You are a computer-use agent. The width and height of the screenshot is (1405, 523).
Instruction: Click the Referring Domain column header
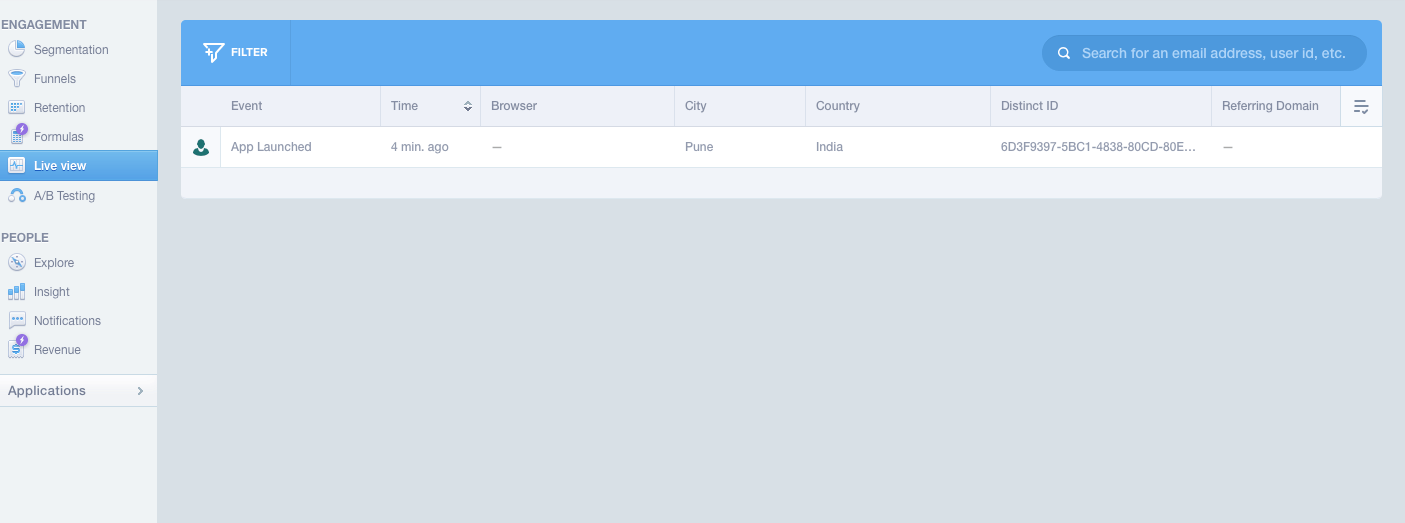[x=1276, y=105]
